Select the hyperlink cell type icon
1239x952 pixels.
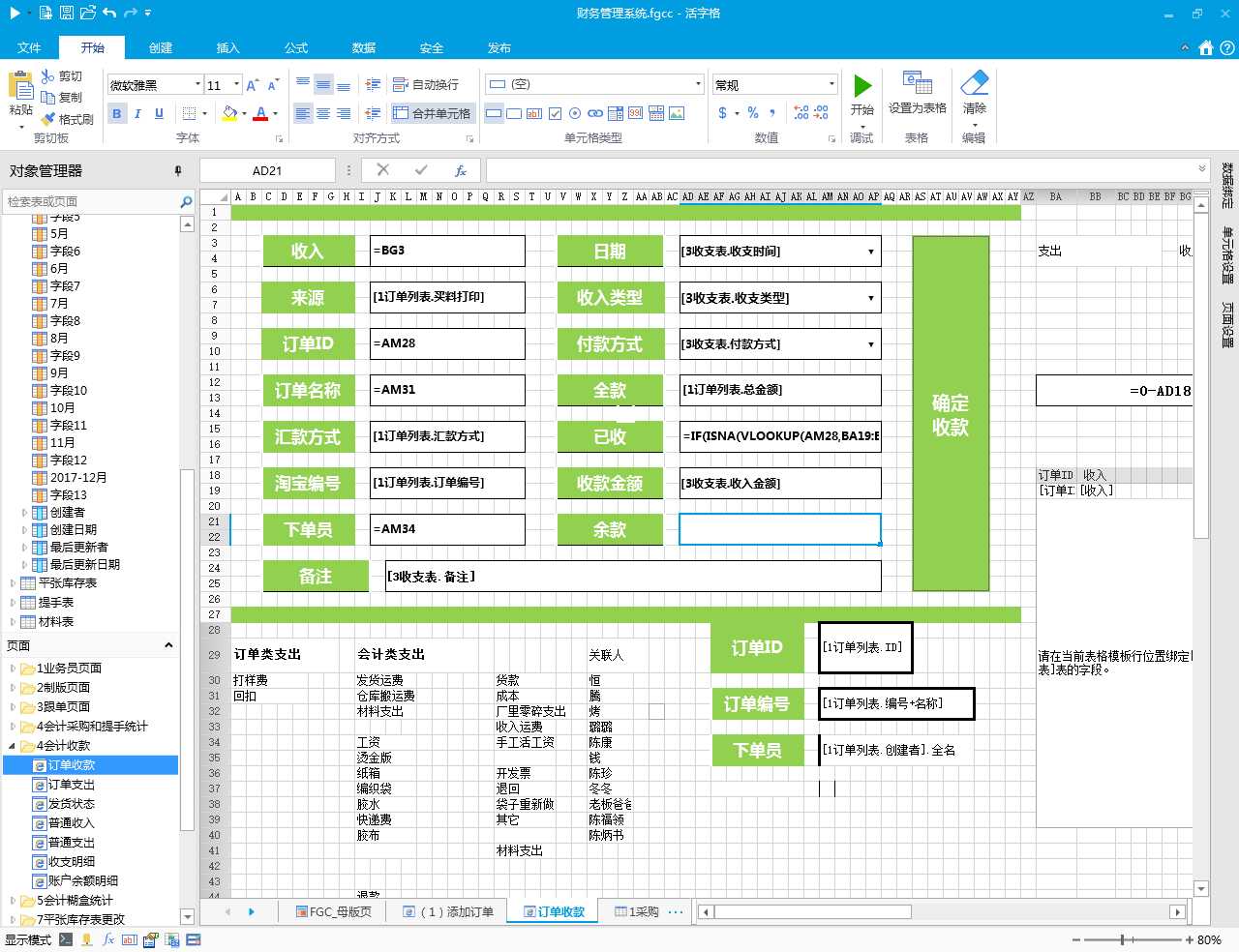click(x=595, y=114)
